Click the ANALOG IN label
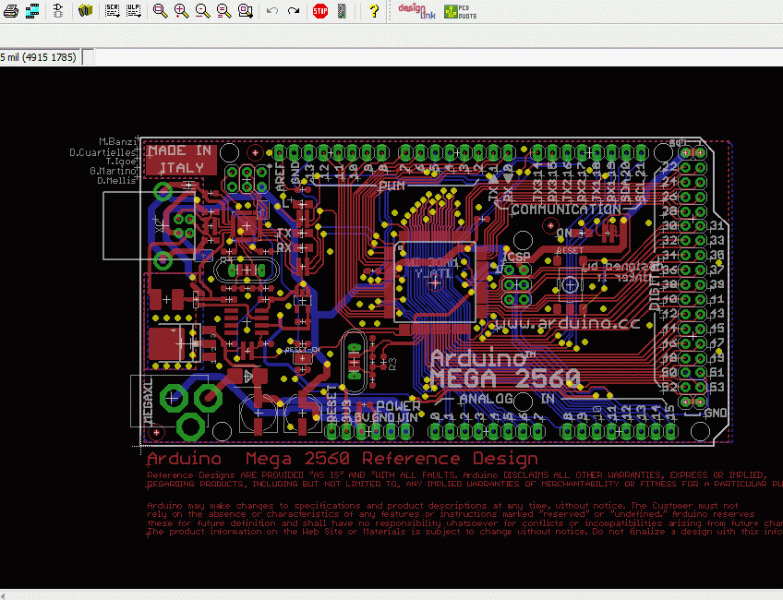783x600 pixels. tap(507, 399)
